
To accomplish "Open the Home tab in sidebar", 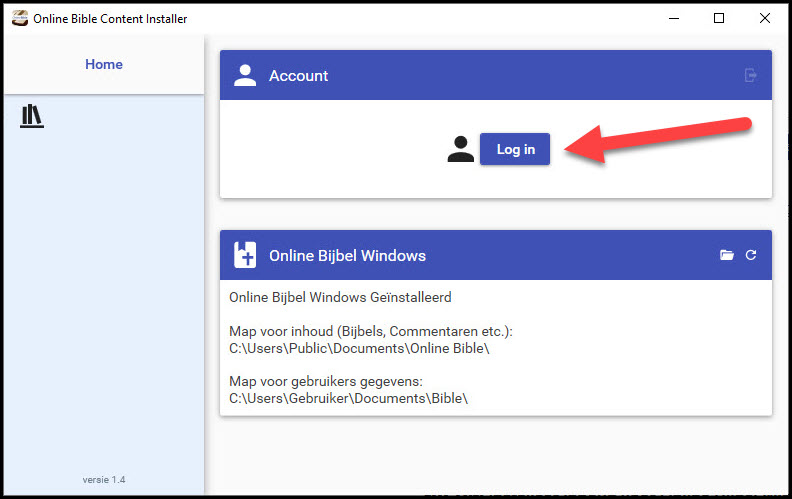I will [x=104, y=64].
